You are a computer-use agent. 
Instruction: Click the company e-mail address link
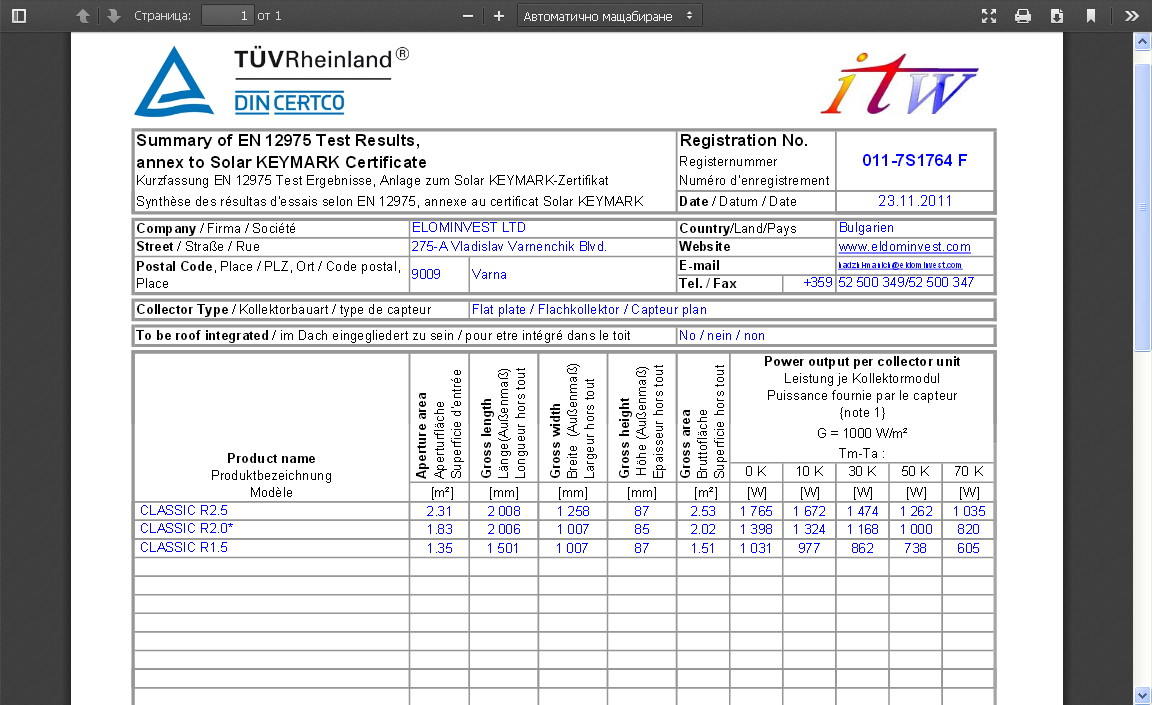[x=900, y=265]
